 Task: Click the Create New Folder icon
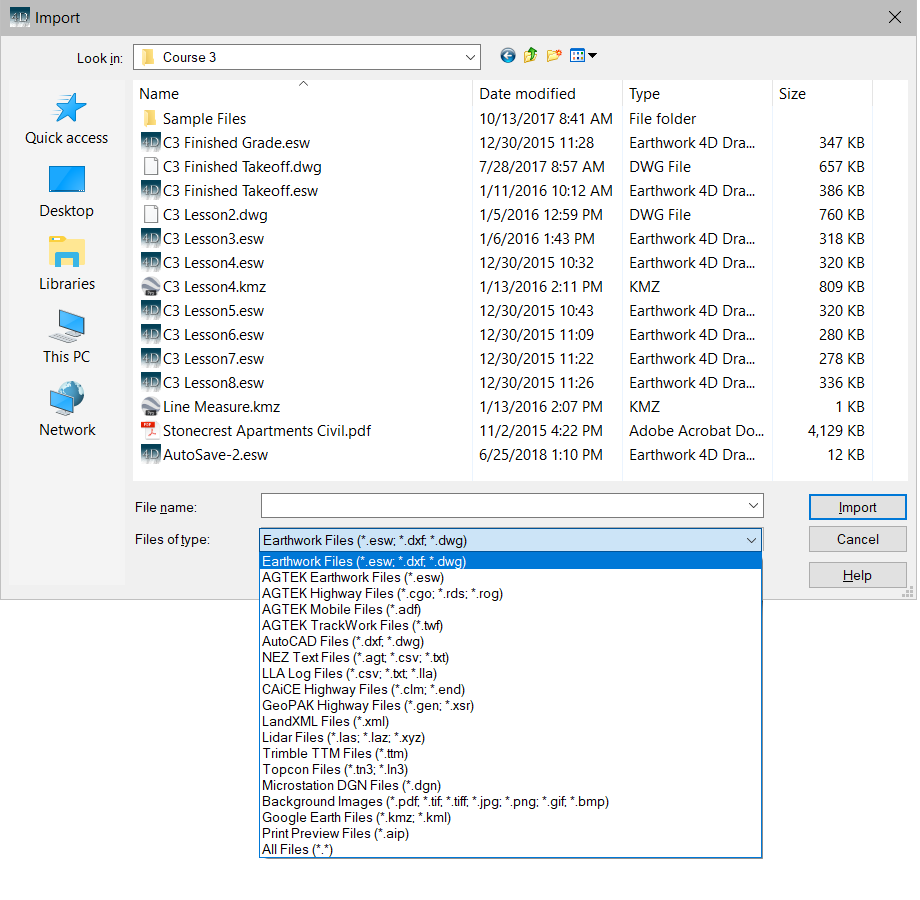(x=554, y=56)
